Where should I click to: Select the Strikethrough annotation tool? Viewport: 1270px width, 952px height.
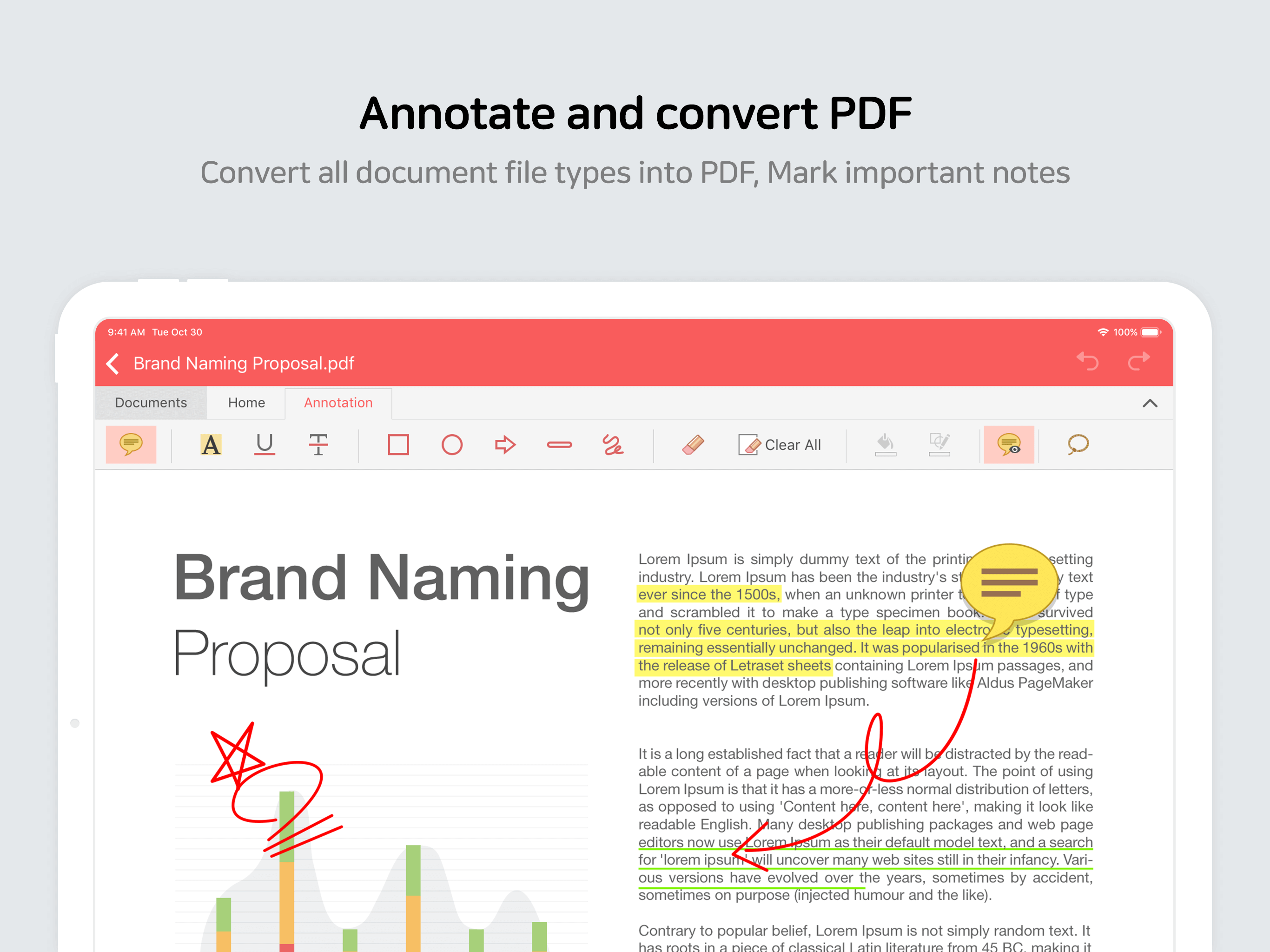318,444
